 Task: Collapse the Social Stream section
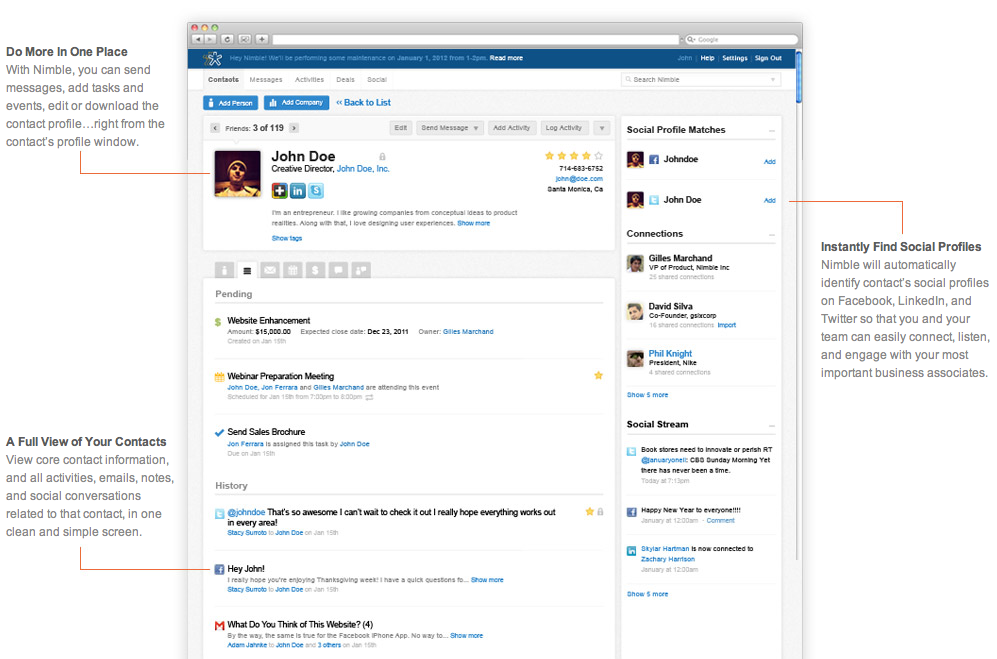coord(772,426)
